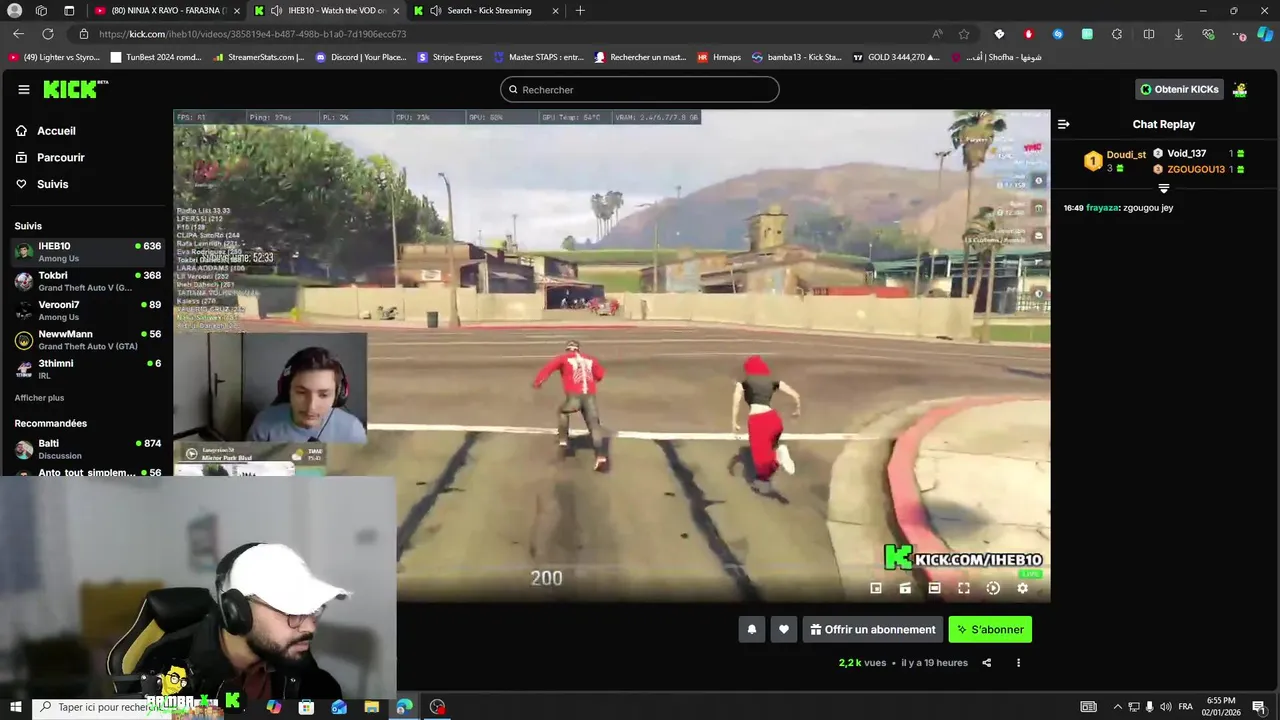
Task: Go to Parcourir in sidebar
Action: click(x=50, y=158)
